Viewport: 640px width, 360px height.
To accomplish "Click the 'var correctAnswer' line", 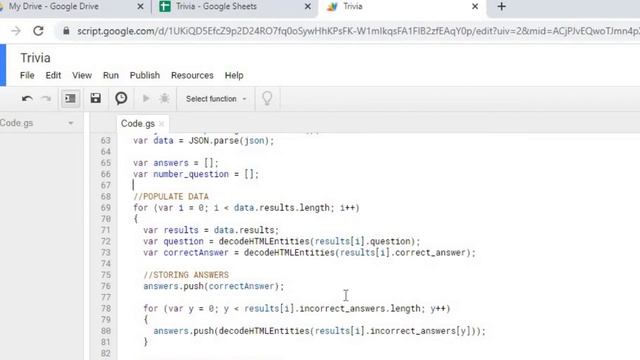I will [x=309, y=253].
